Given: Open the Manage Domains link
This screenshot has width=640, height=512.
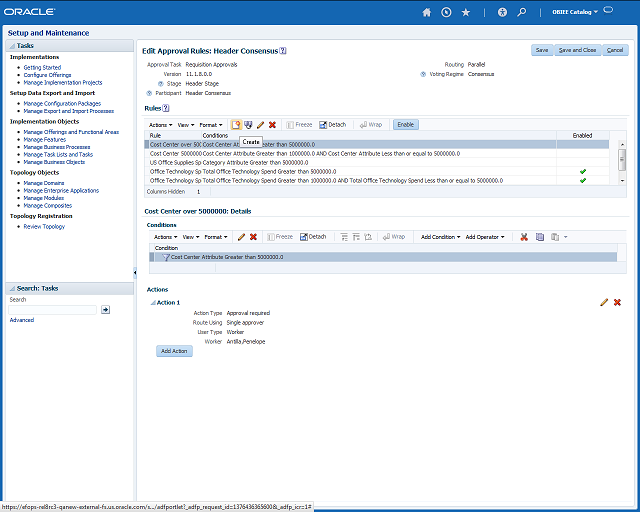Looking at the screenshot, I should [x=44, y=183].
